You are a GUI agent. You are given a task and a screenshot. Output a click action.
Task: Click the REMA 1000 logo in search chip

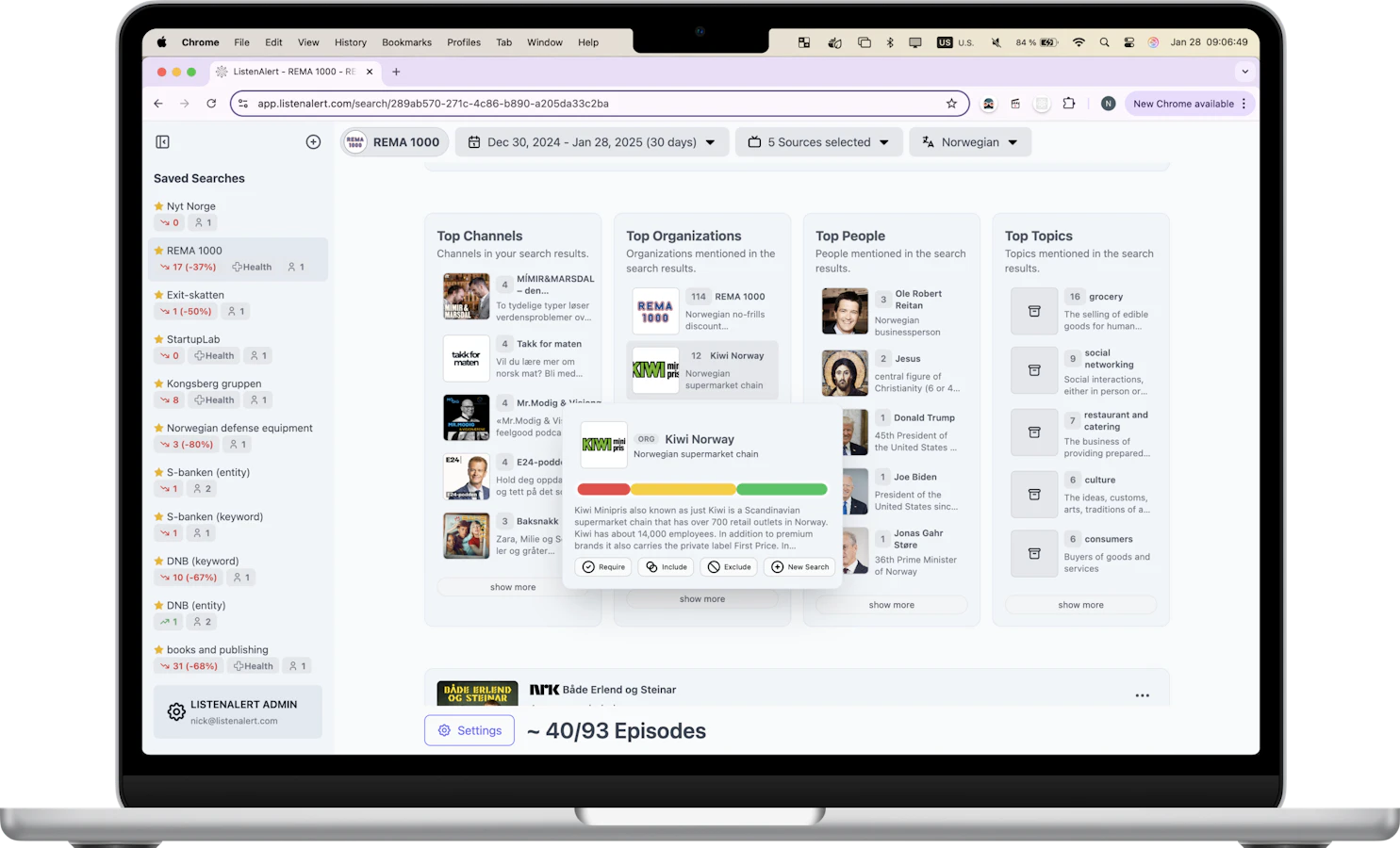355,142
